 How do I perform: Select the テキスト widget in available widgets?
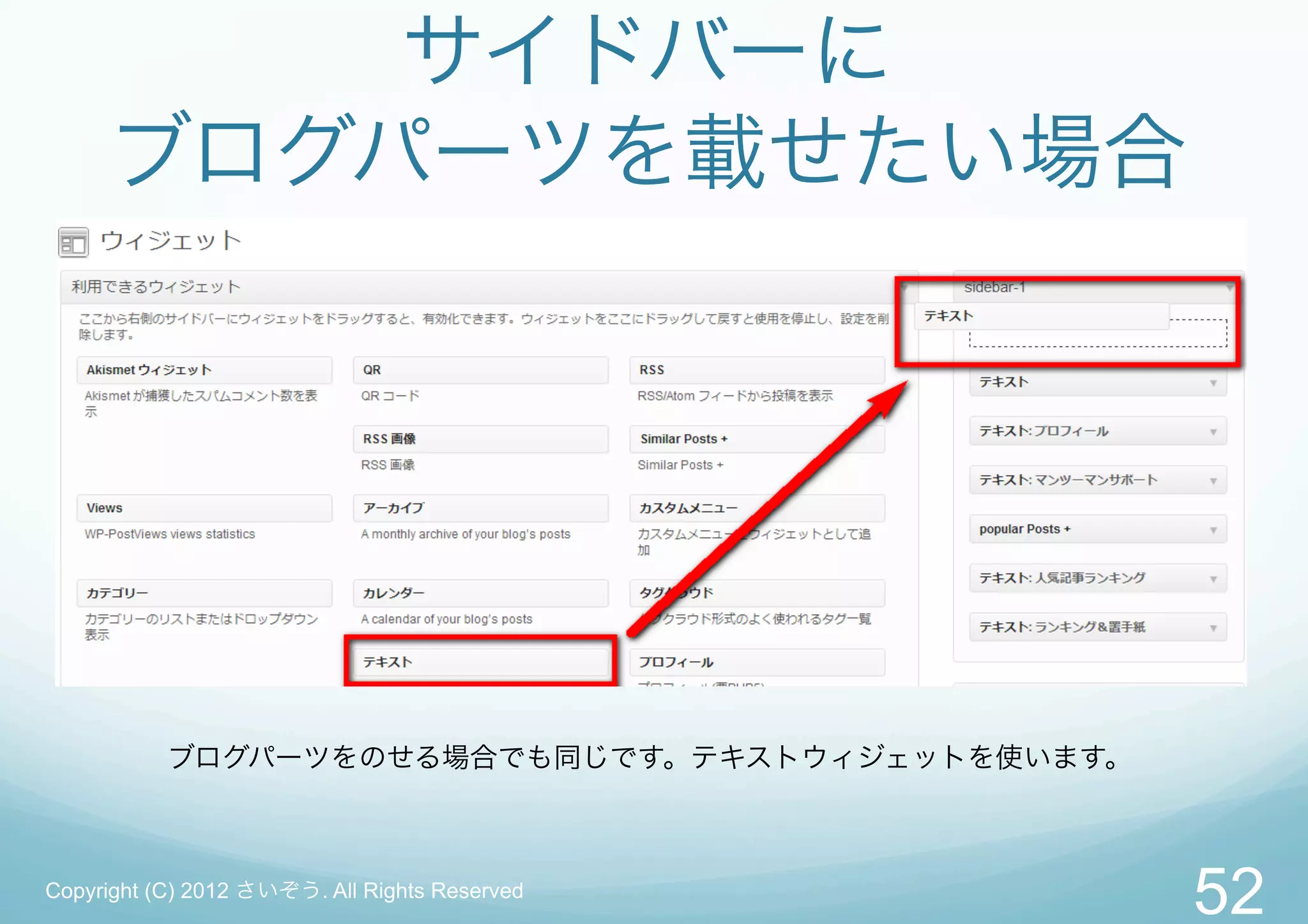[x=481, y=662]
